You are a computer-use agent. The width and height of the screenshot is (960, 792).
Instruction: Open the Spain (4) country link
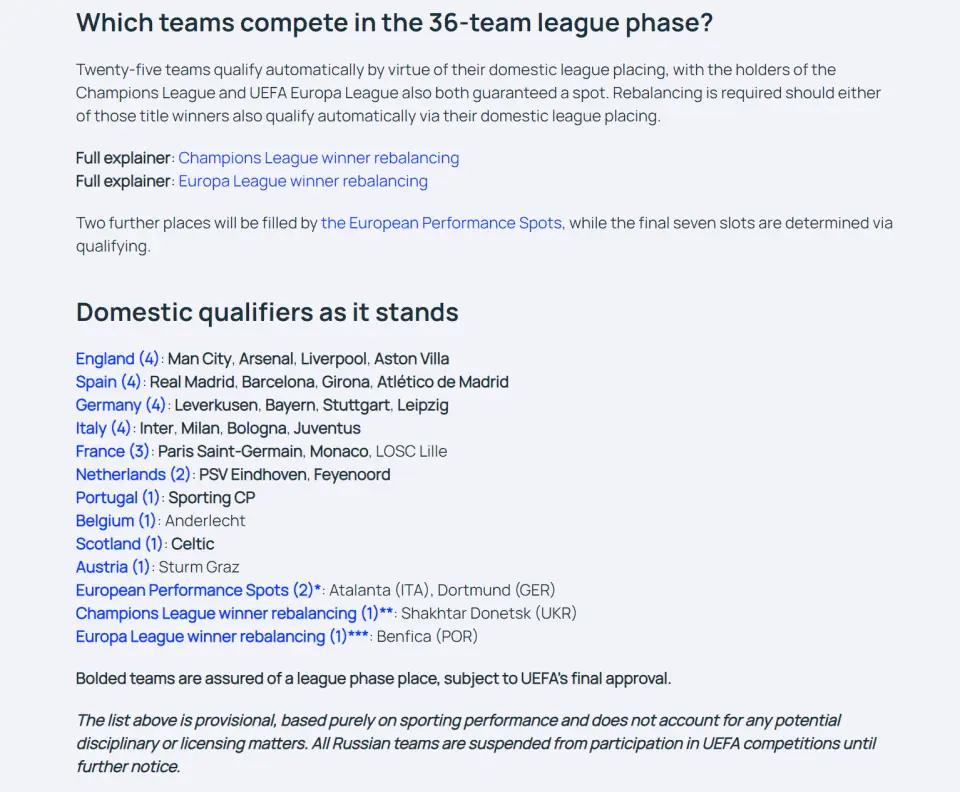(x=108, y=382)
